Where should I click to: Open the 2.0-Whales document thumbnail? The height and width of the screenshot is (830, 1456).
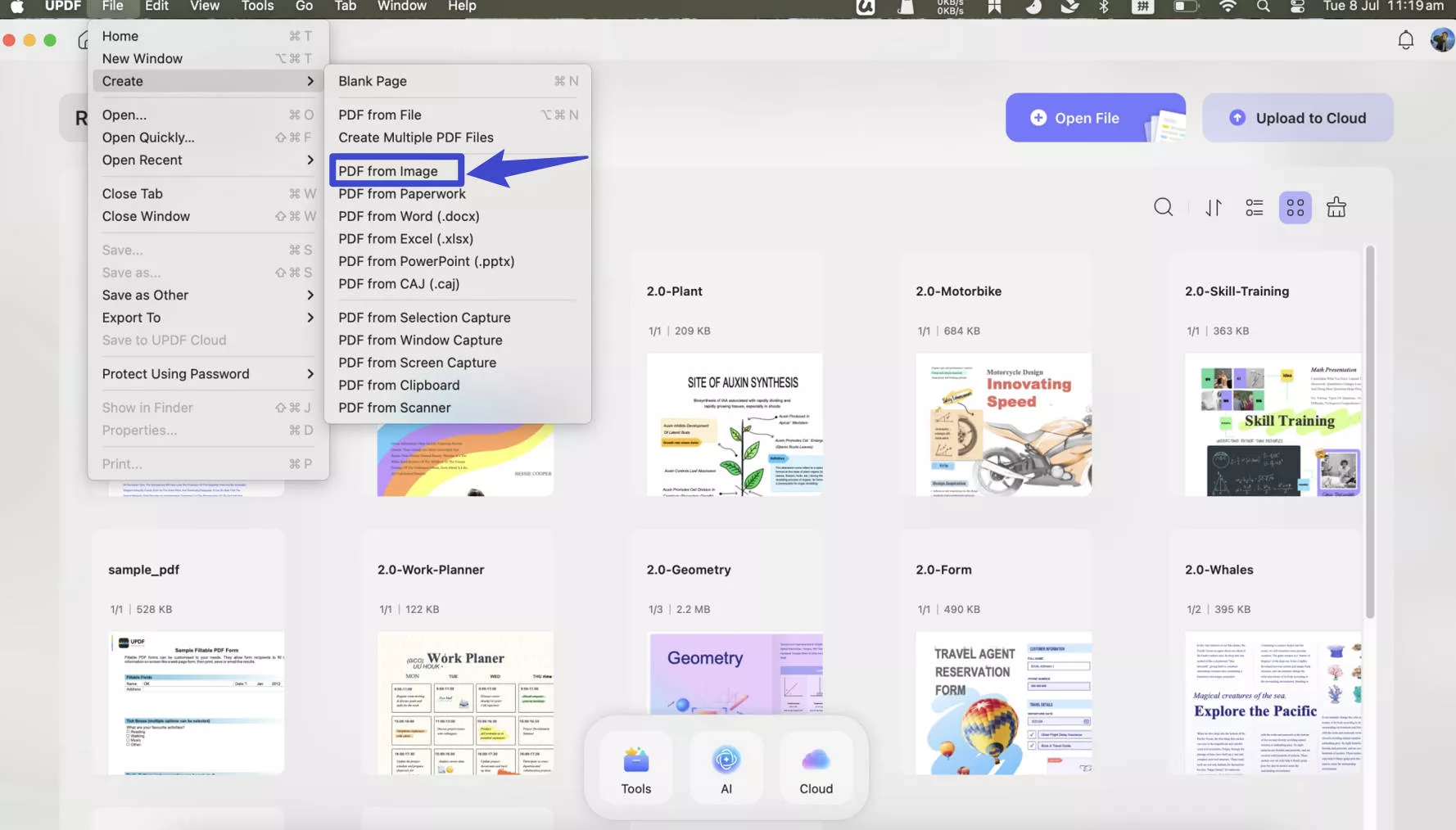pos(1273,702)
